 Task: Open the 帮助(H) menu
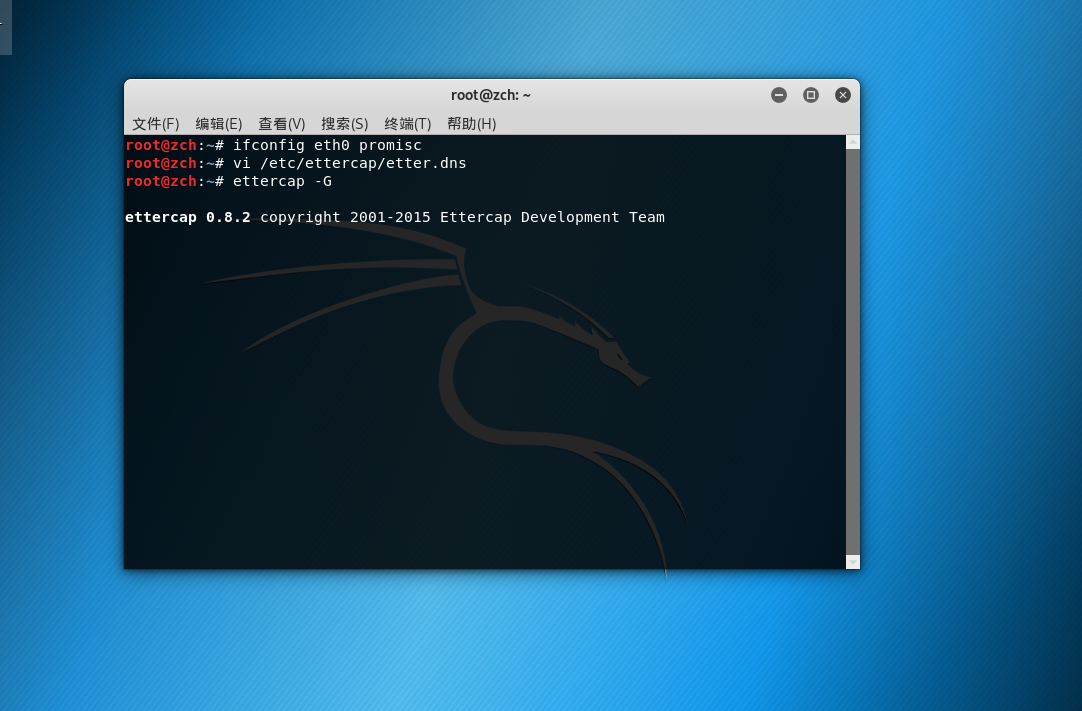(471, 124)
